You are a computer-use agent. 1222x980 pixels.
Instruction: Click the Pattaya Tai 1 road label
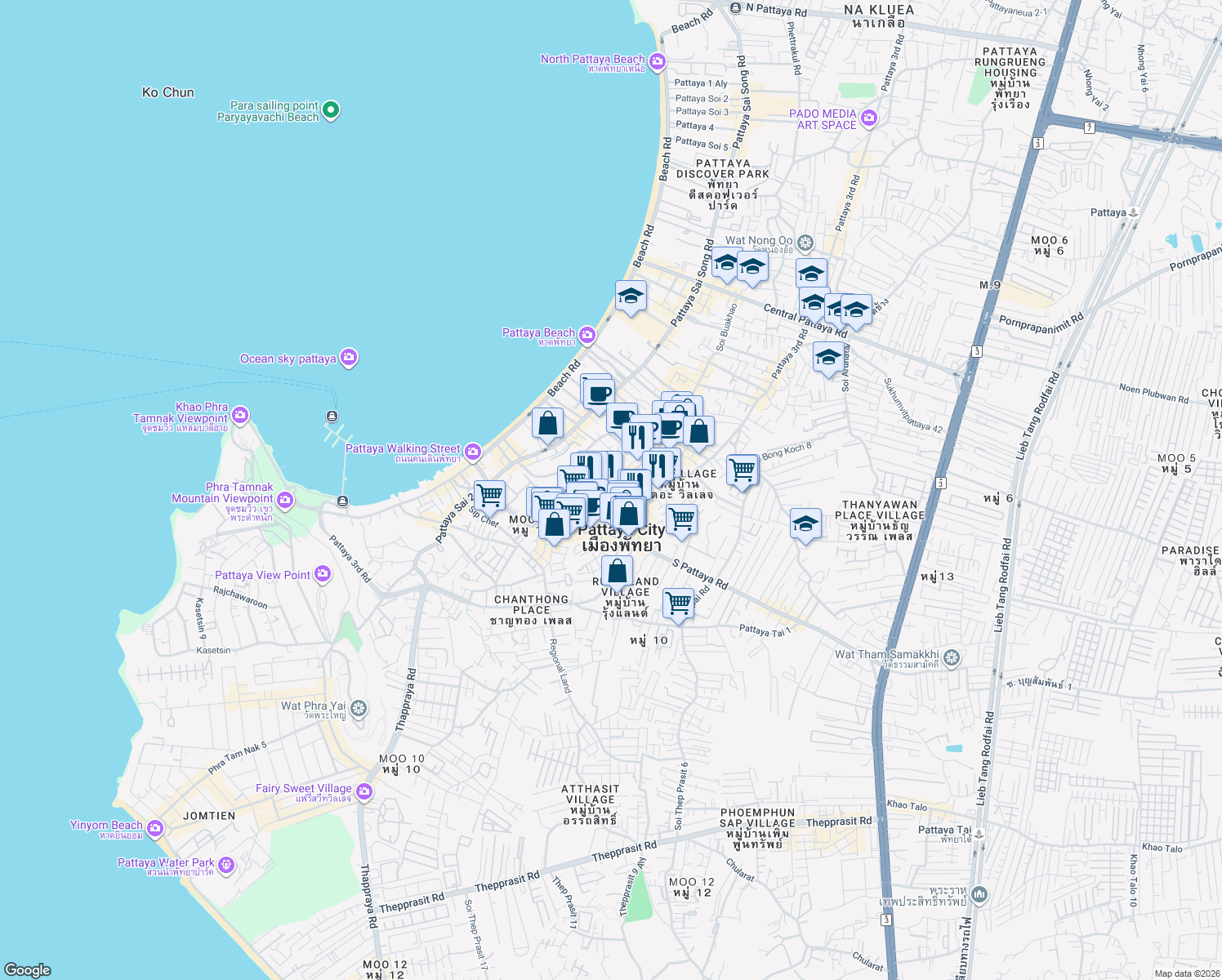point(765,630)
